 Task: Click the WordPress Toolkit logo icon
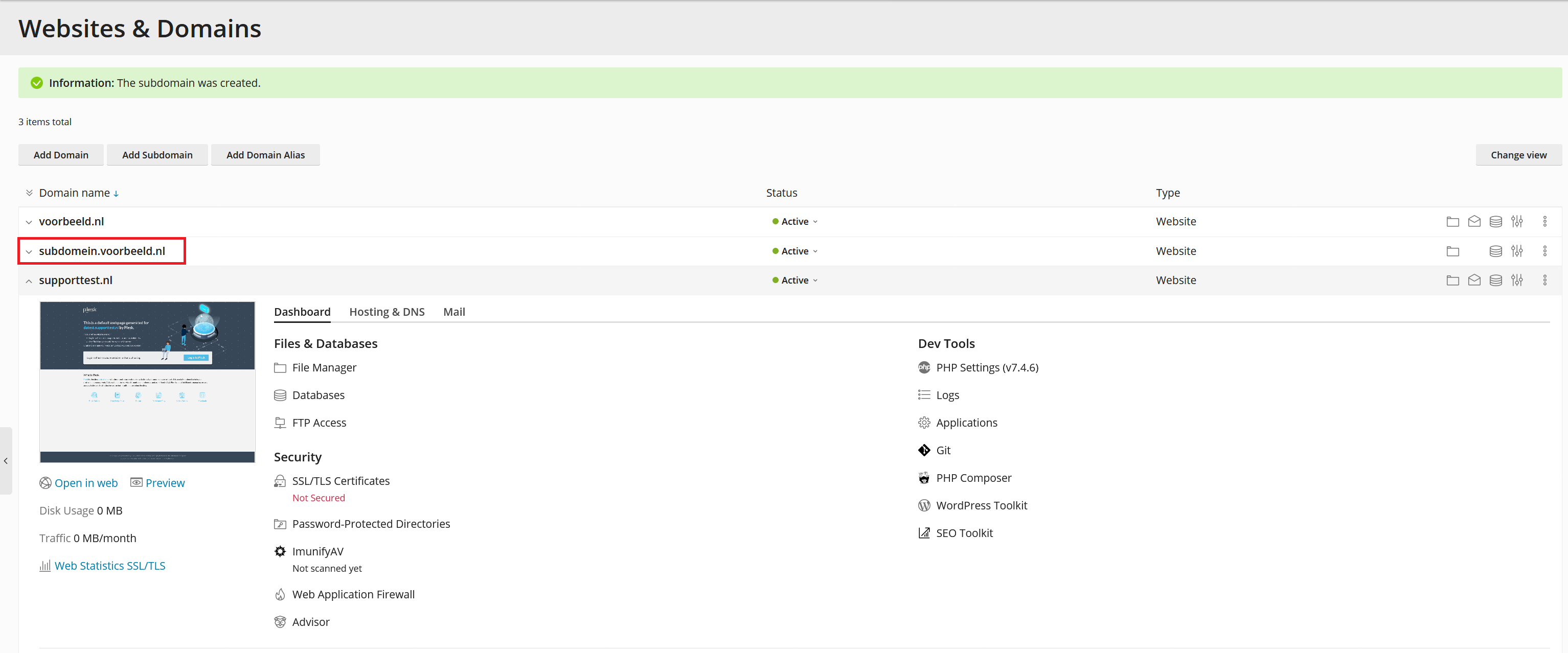(923, 505)
